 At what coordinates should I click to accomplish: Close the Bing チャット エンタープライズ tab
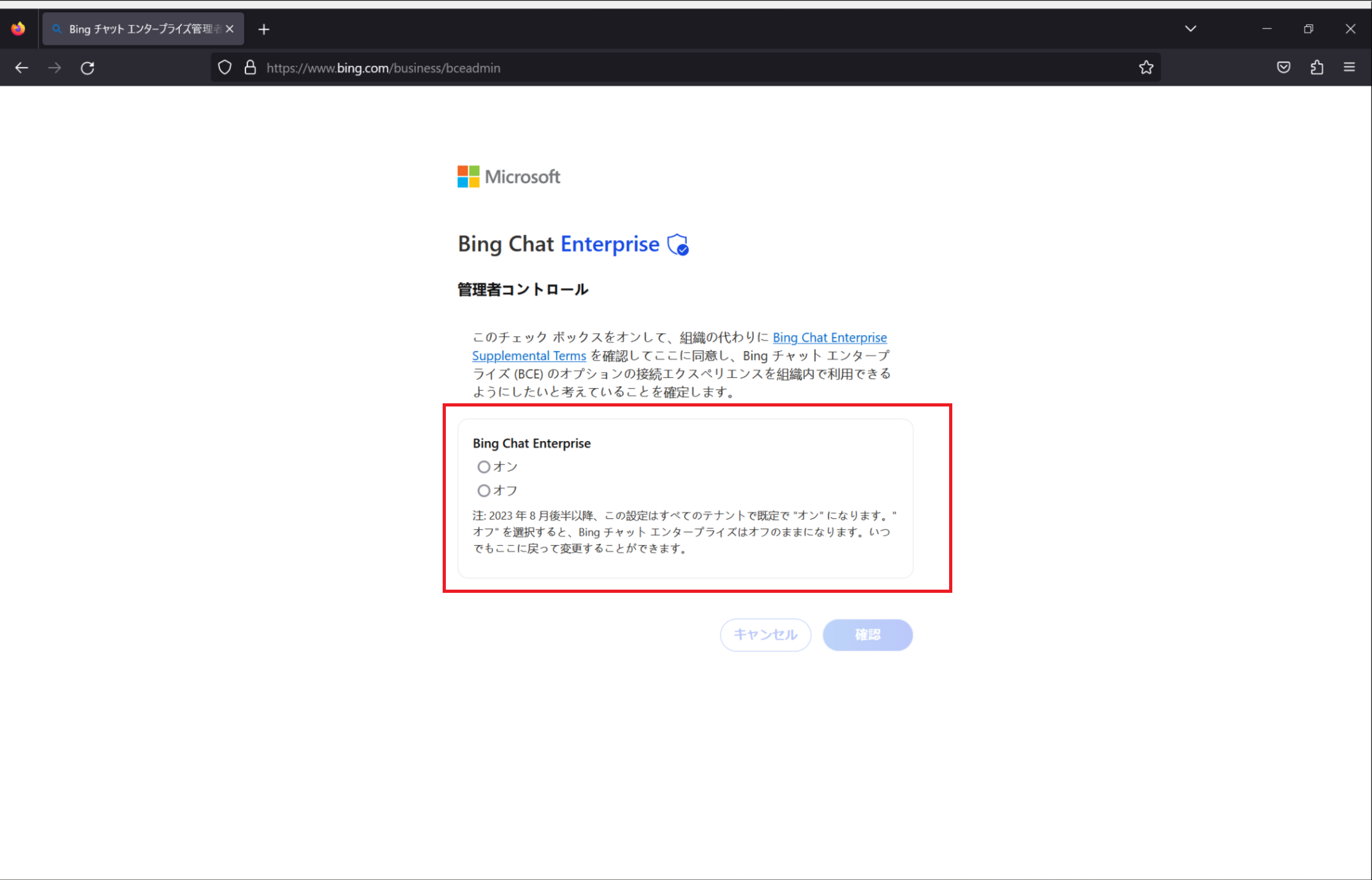point(230,29)
